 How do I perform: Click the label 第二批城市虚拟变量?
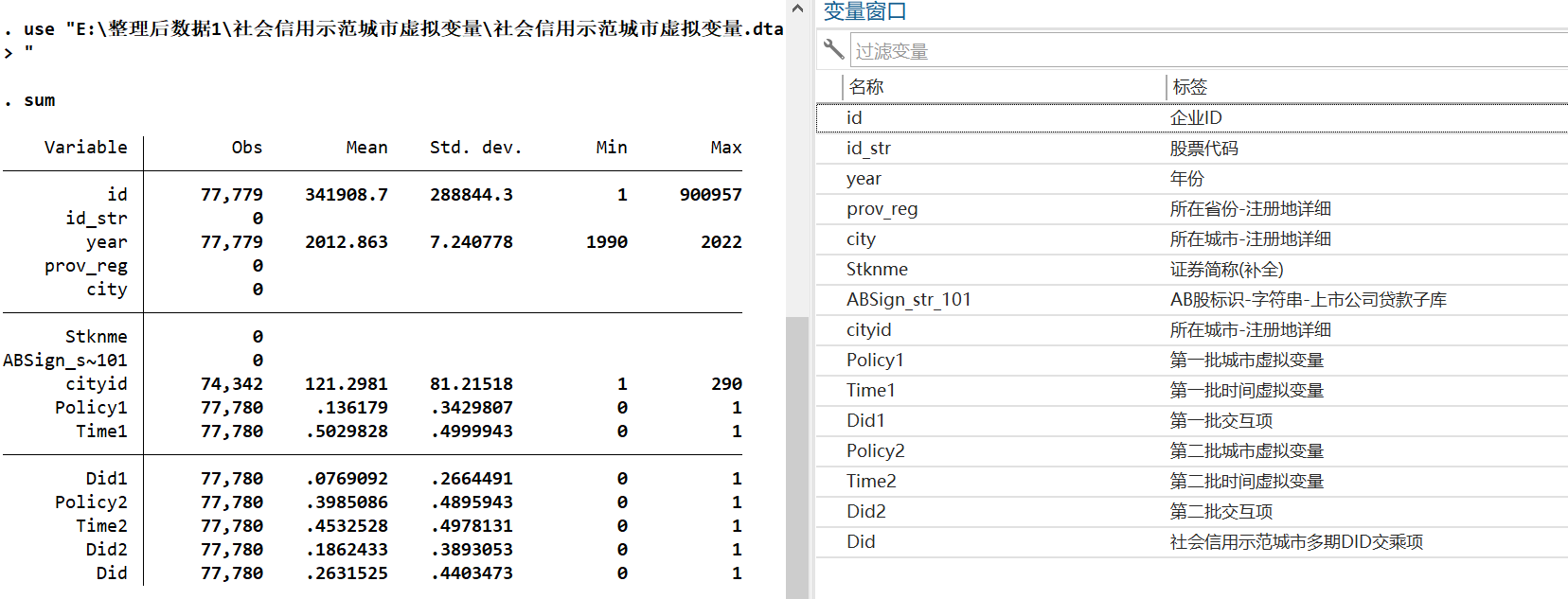tap(1246, 450)
